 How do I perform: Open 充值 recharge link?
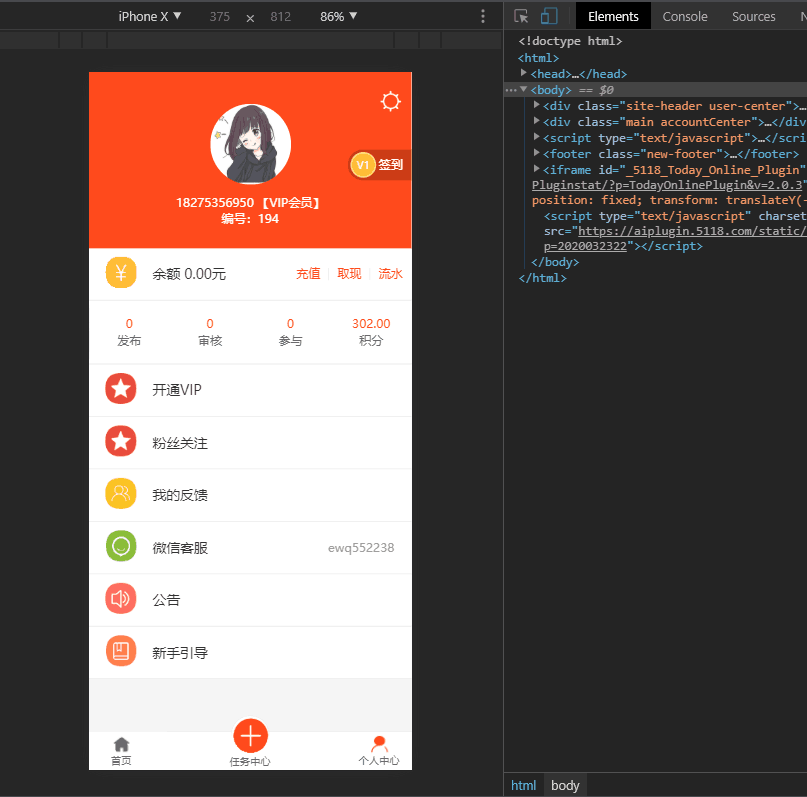point(308,274)
